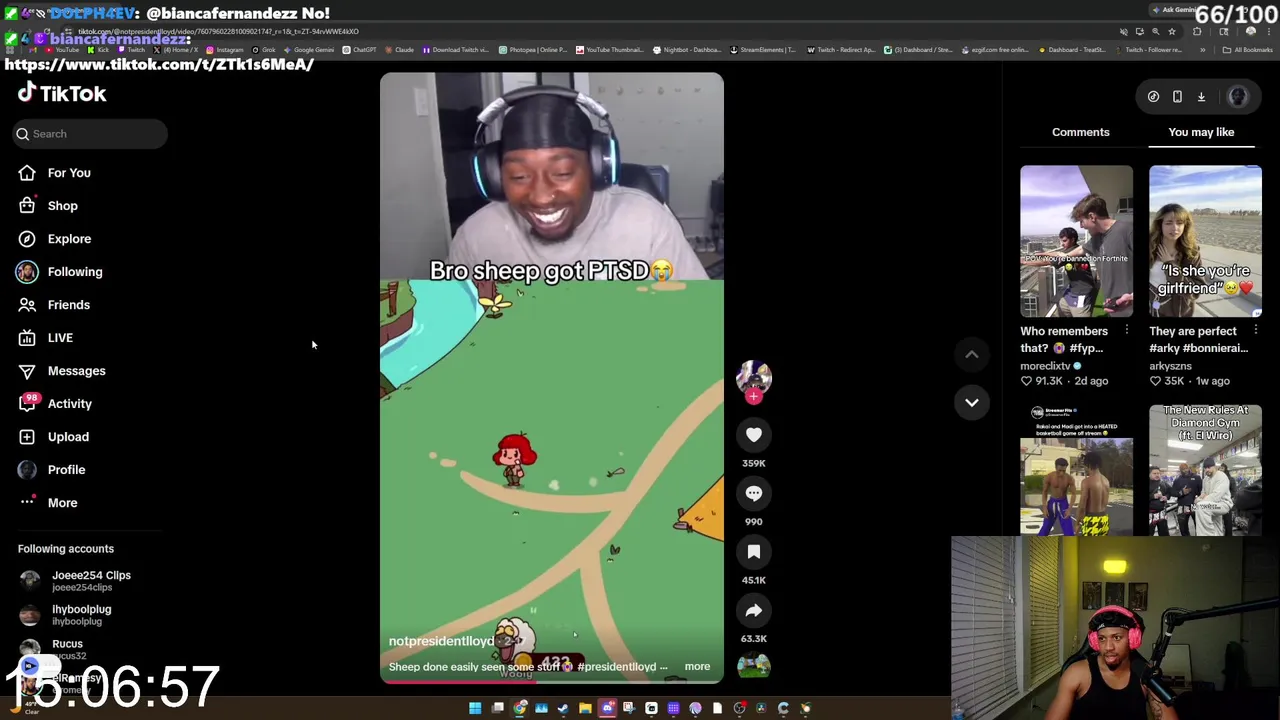1280x720 pixels.
Task: Seek on the video progress bar
Action: pos(551,682)
